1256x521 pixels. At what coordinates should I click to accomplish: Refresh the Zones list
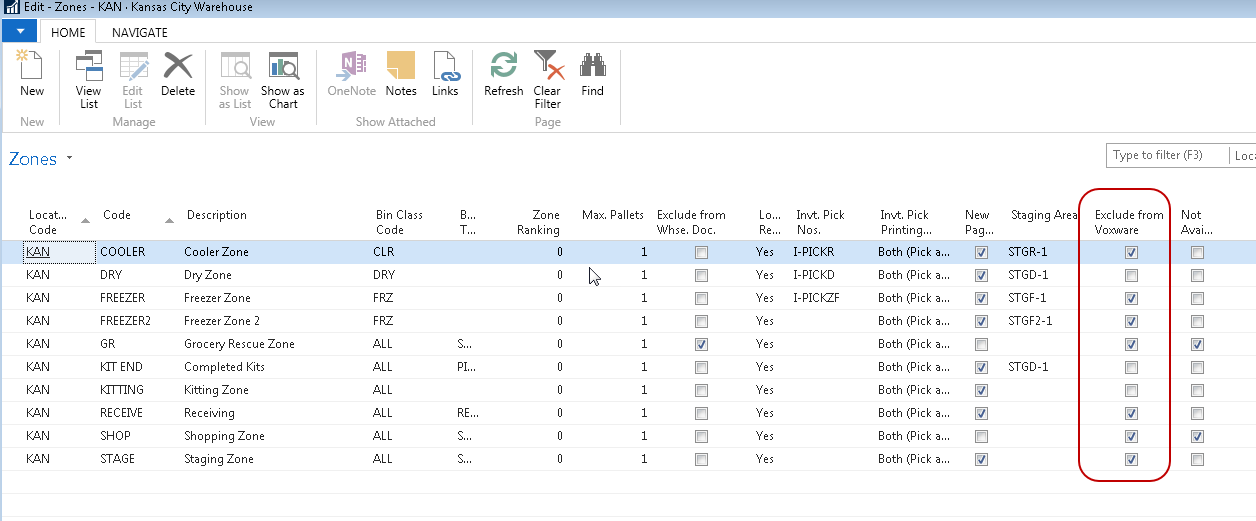coord(504,75)
